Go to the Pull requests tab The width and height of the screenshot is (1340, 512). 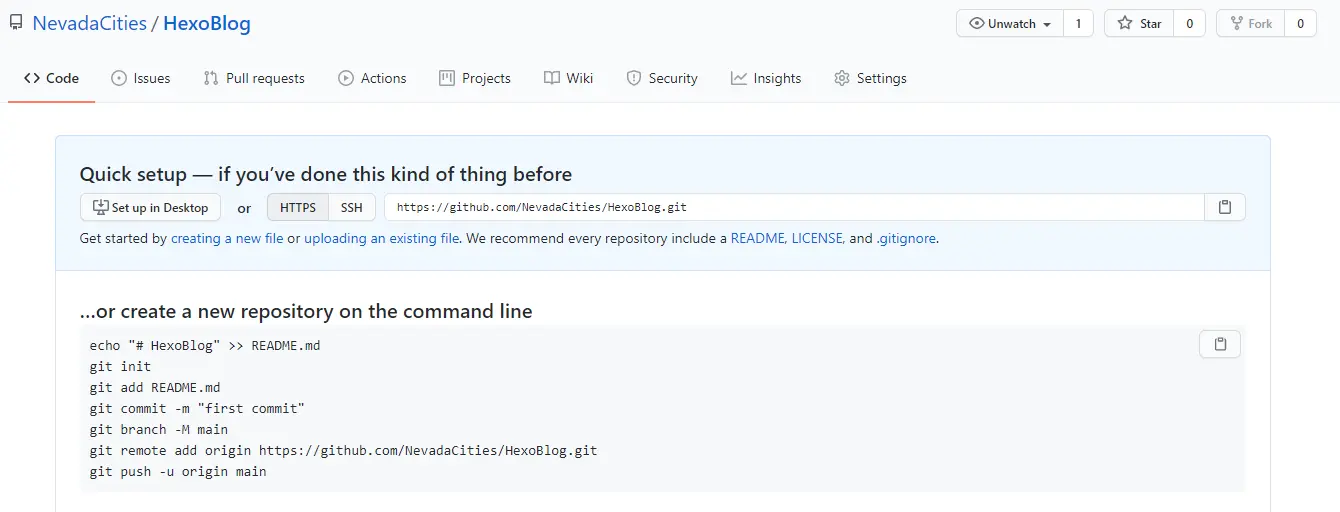254,78
